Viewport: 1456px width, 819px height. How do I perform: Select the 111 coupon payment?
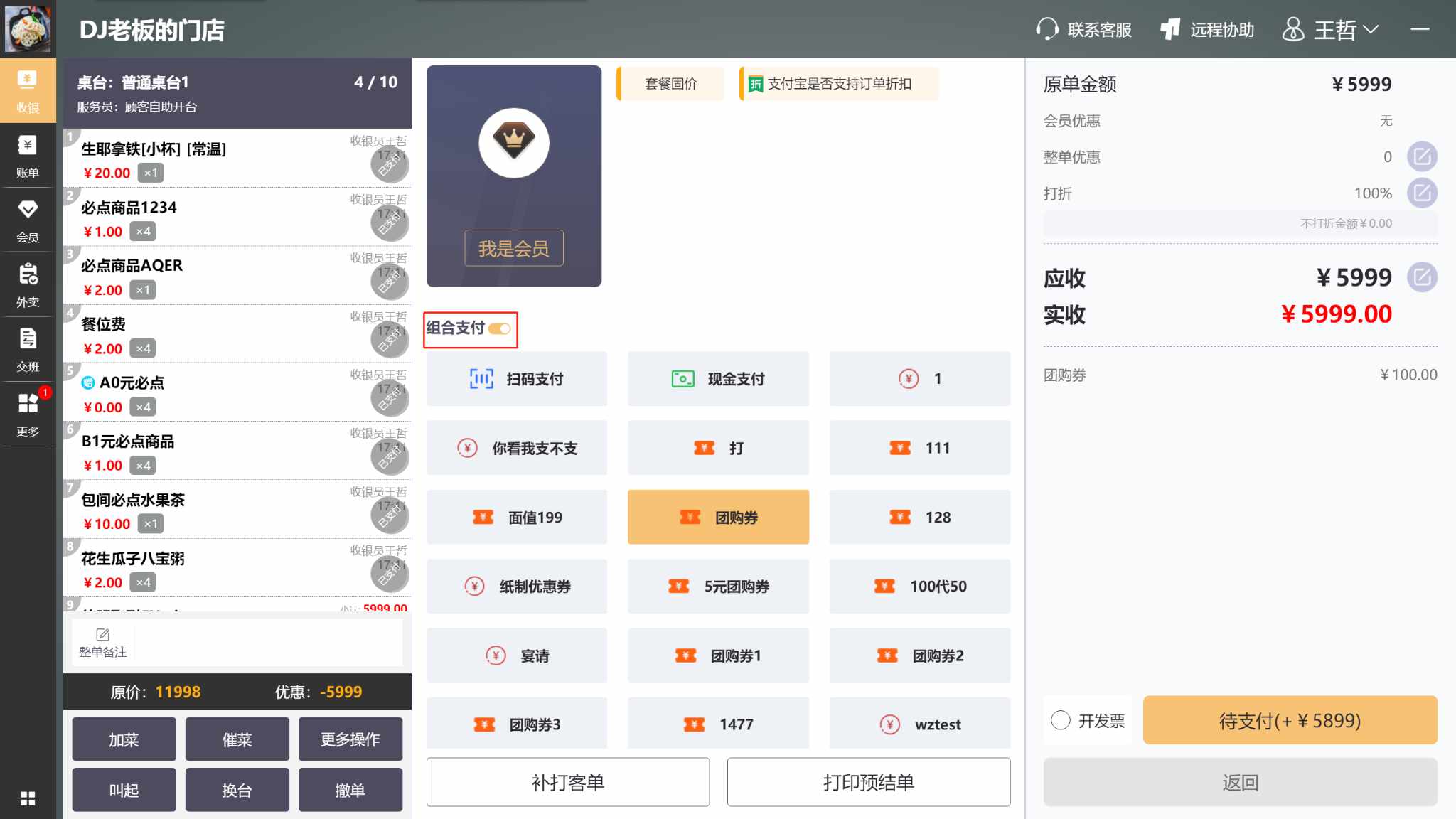point(920,448)
